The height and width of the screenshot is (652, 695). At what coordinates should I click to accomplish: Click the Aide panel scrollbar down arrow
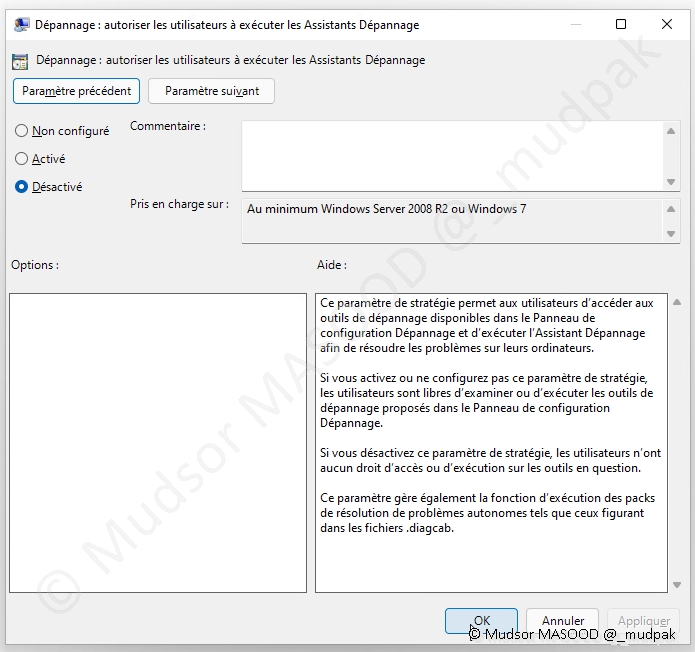(x=676, y=584)
